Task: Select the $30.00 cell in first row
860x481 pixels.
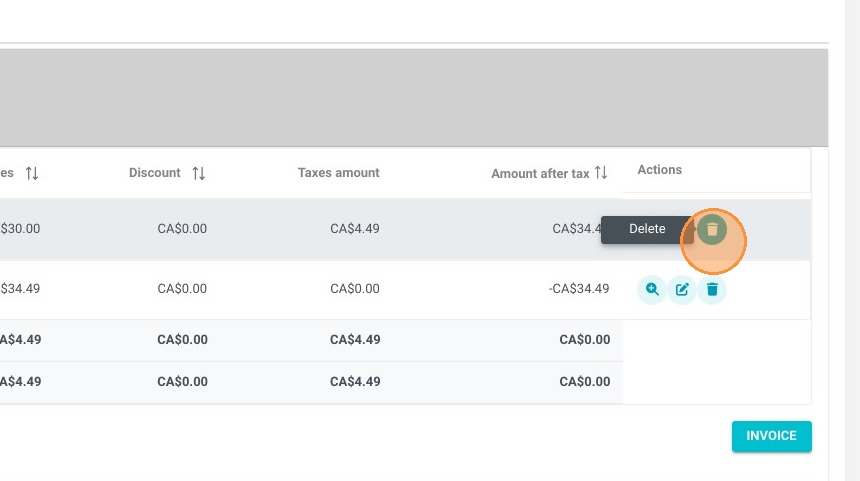Action: [x=20, y=229]
